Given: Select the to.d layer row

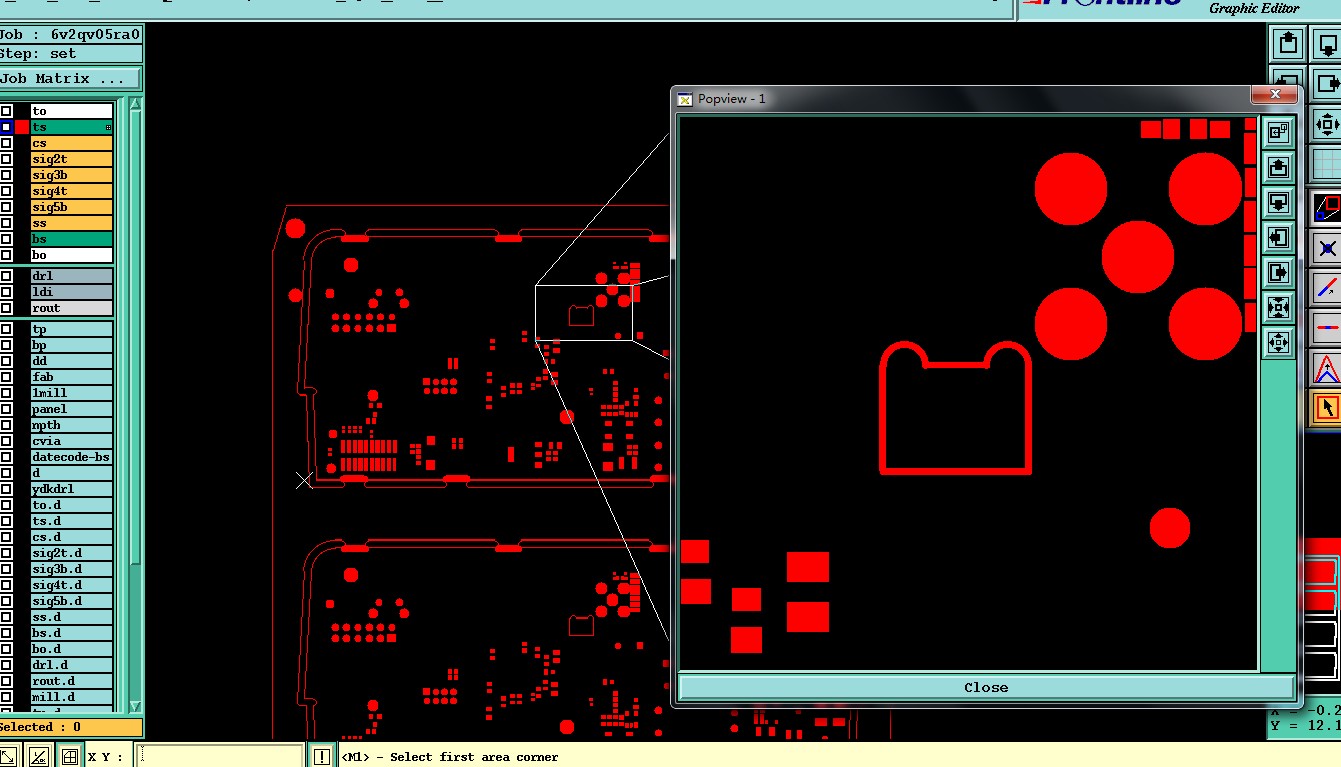Looking at the screenshot, I should point(71,505).
